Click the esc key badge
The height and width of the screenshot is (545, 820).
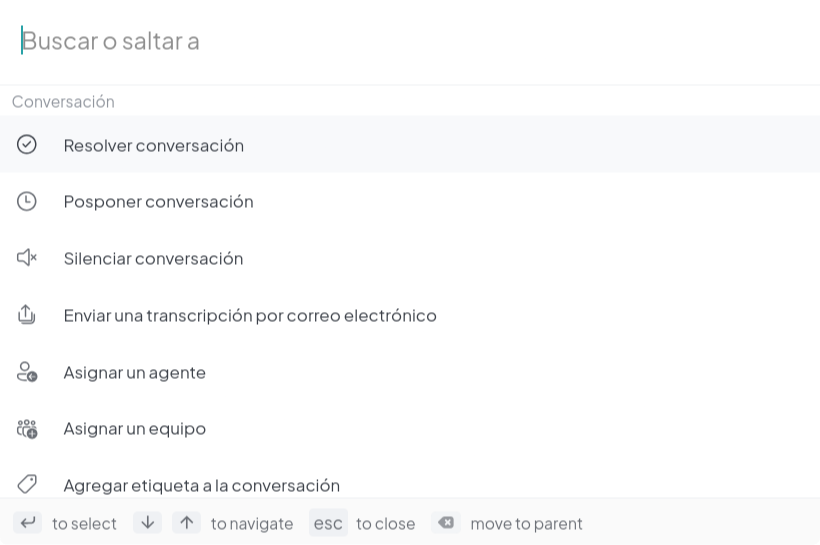tap(328, 523)
